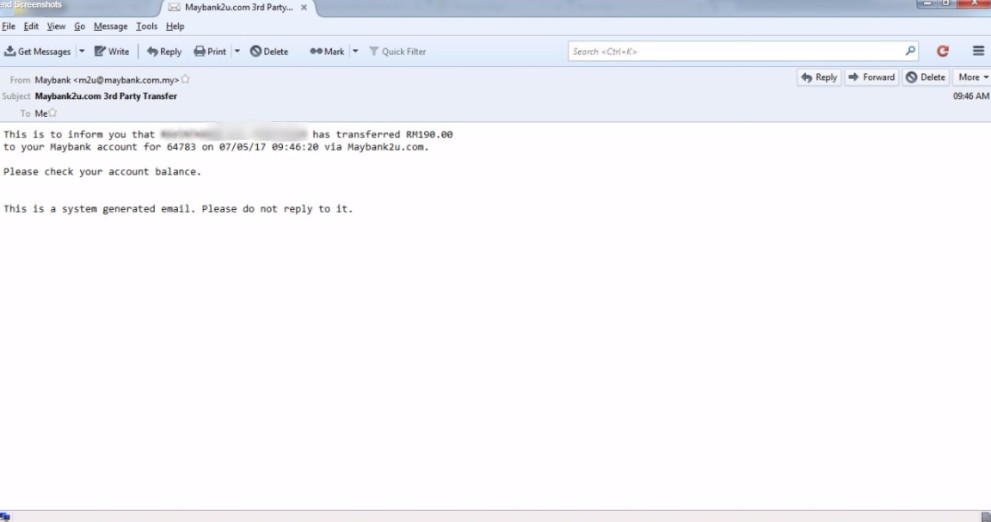Open the Tools menu
The height and width of the screenshot is (522, 991).
(147, 27)
